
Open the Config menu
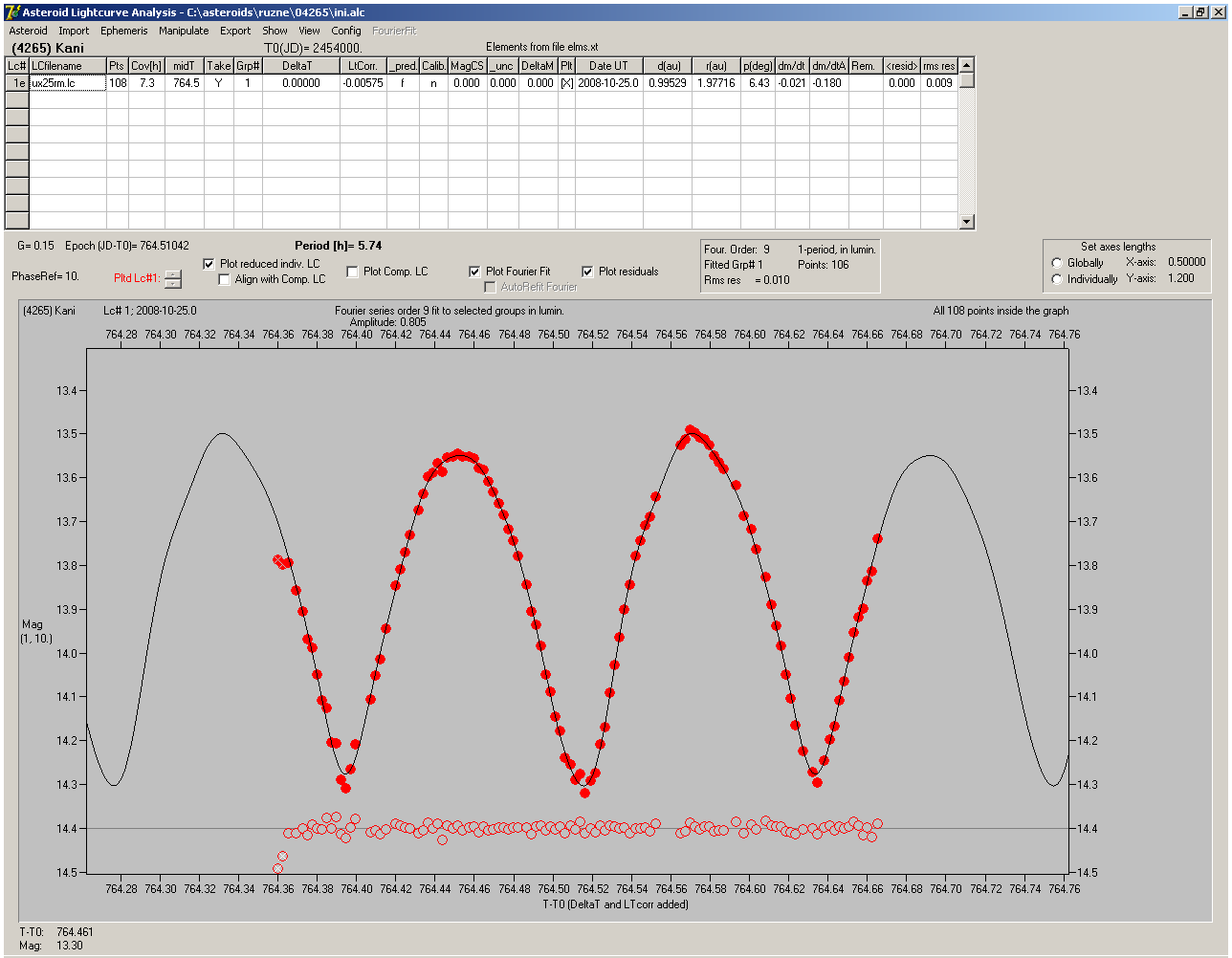(x=346, y=31)
